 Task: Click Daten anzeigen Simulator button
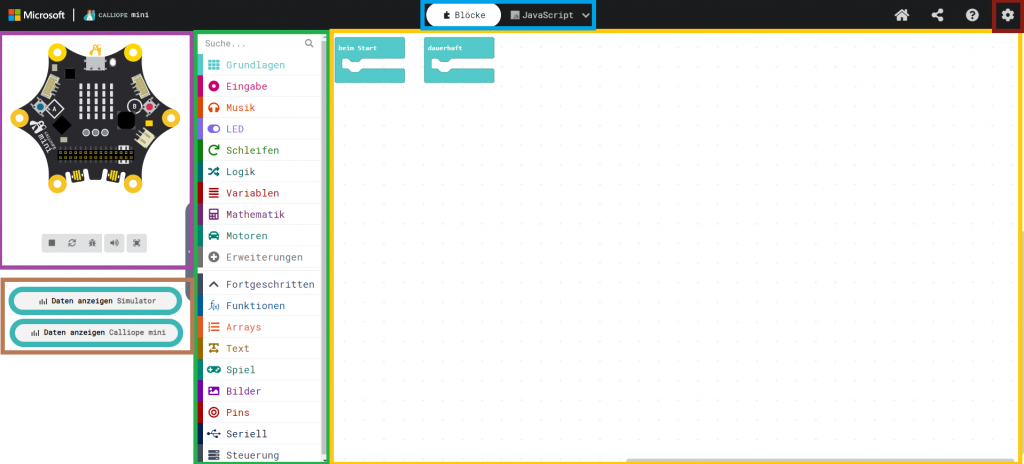(x=97, y=301)
